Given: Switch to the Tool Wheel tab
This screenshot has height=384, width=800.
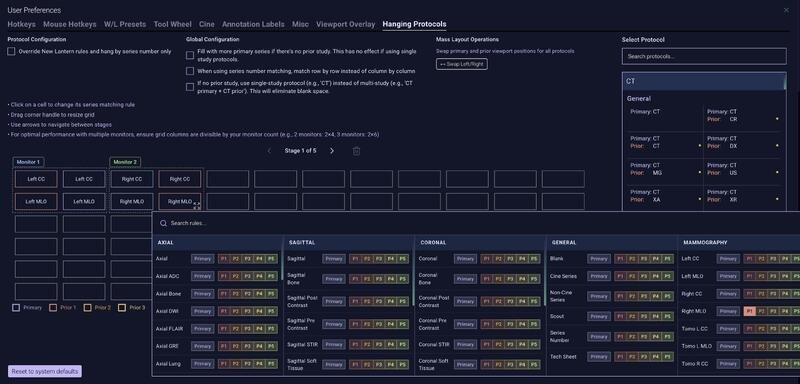Looking at the screenshot, I should [x=172, y=24].
